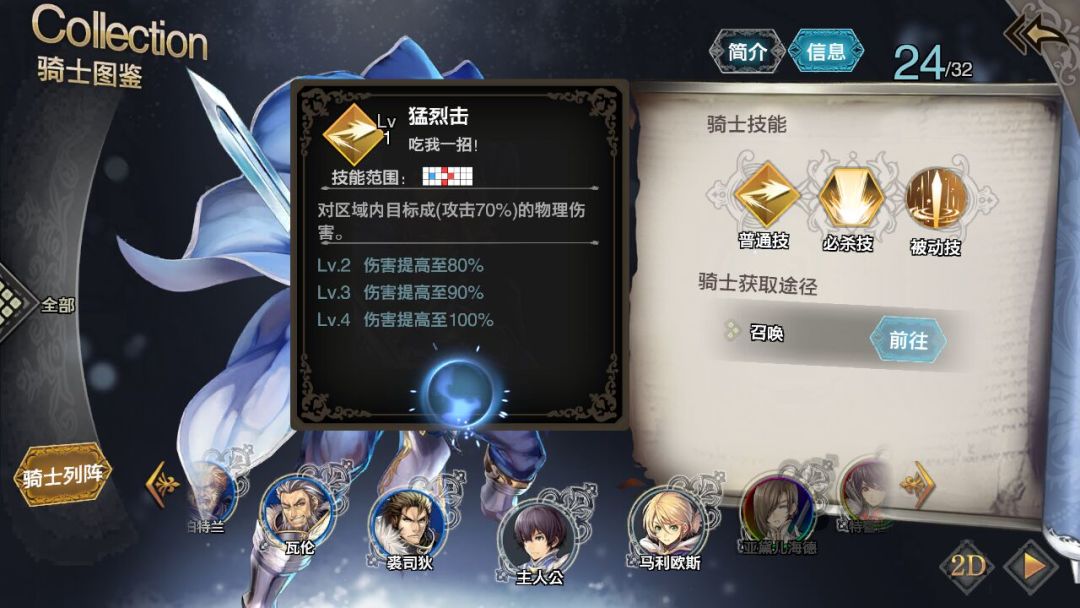Viewport: 1080px width, 608px height.
Task: Show next knights with right gold arrow
Action: 920,484
